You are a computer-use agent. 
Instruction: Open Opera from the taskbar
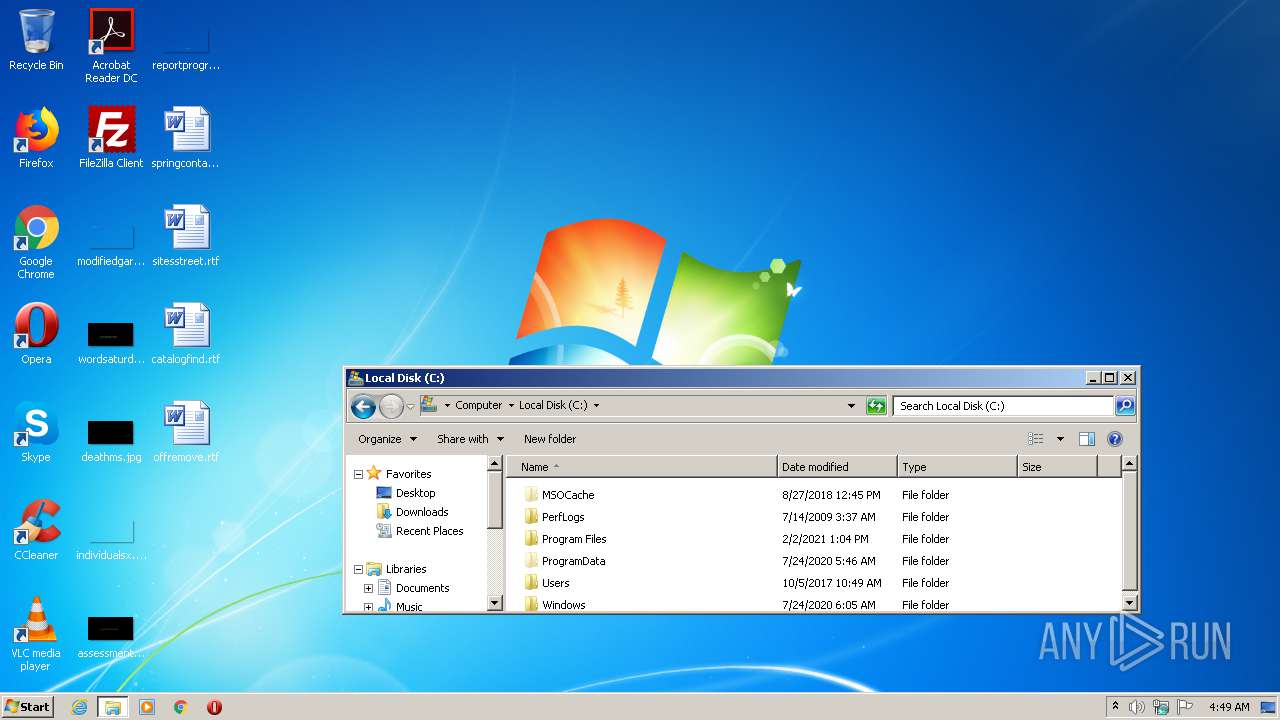pos(214,707)
